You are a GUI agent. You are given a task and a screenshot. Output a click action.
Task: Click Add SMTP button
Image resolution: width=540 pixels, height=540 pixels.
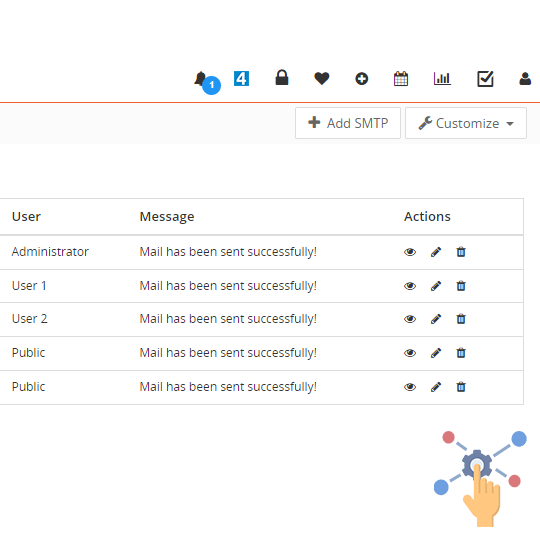[348, 123]
